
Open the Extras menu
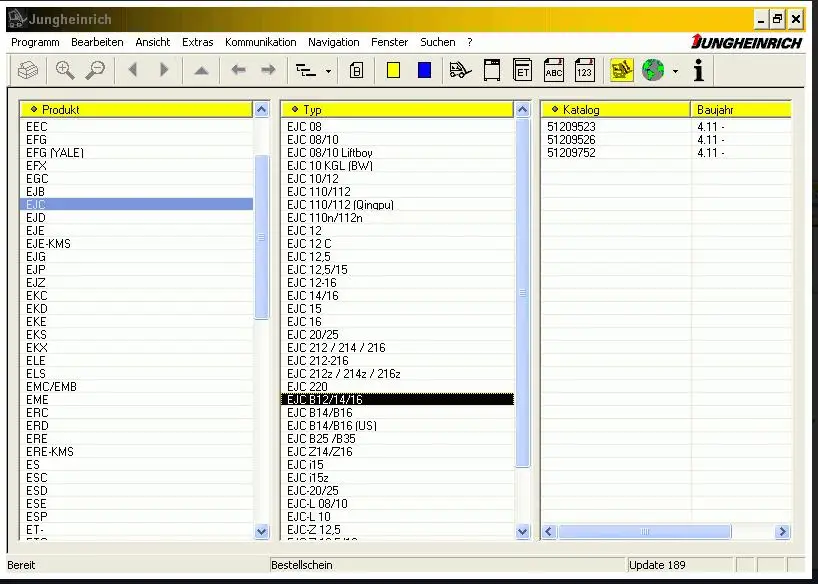[197, 42]
